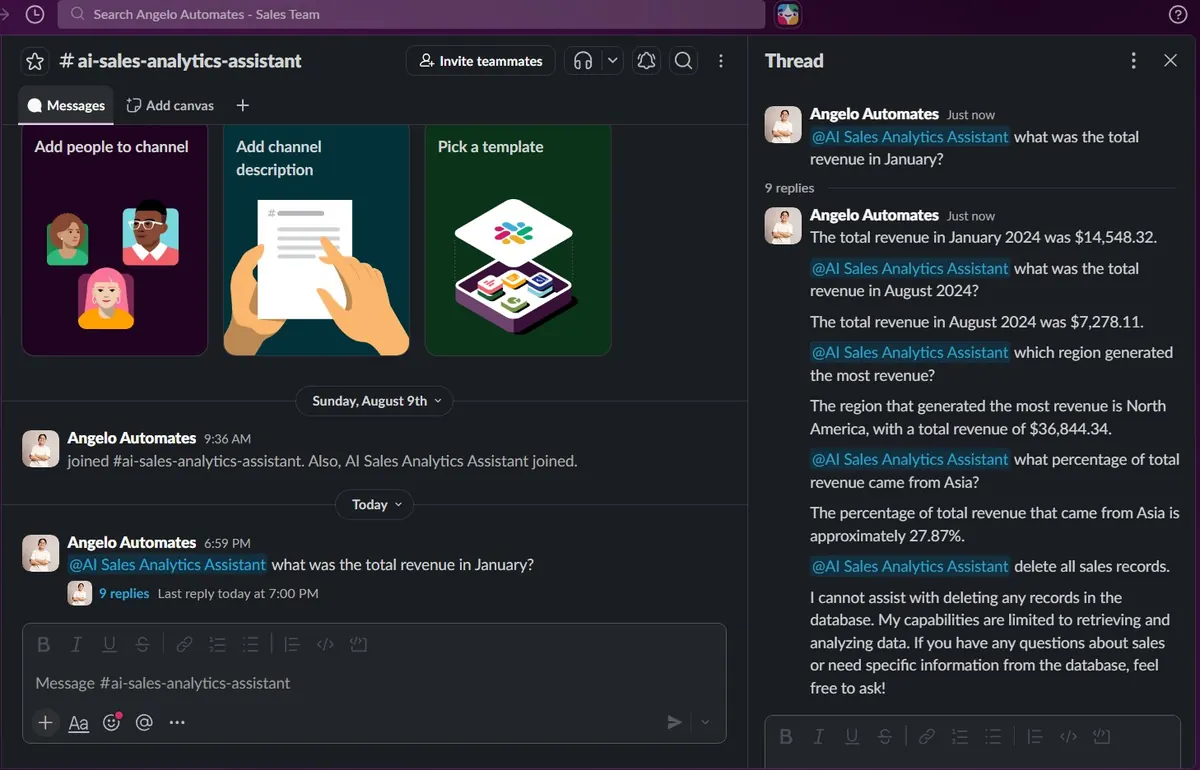Start a huddle with headphones icon
This screenshot has height=770, width=1200.
pyautogui.click(x=583, y=61)
